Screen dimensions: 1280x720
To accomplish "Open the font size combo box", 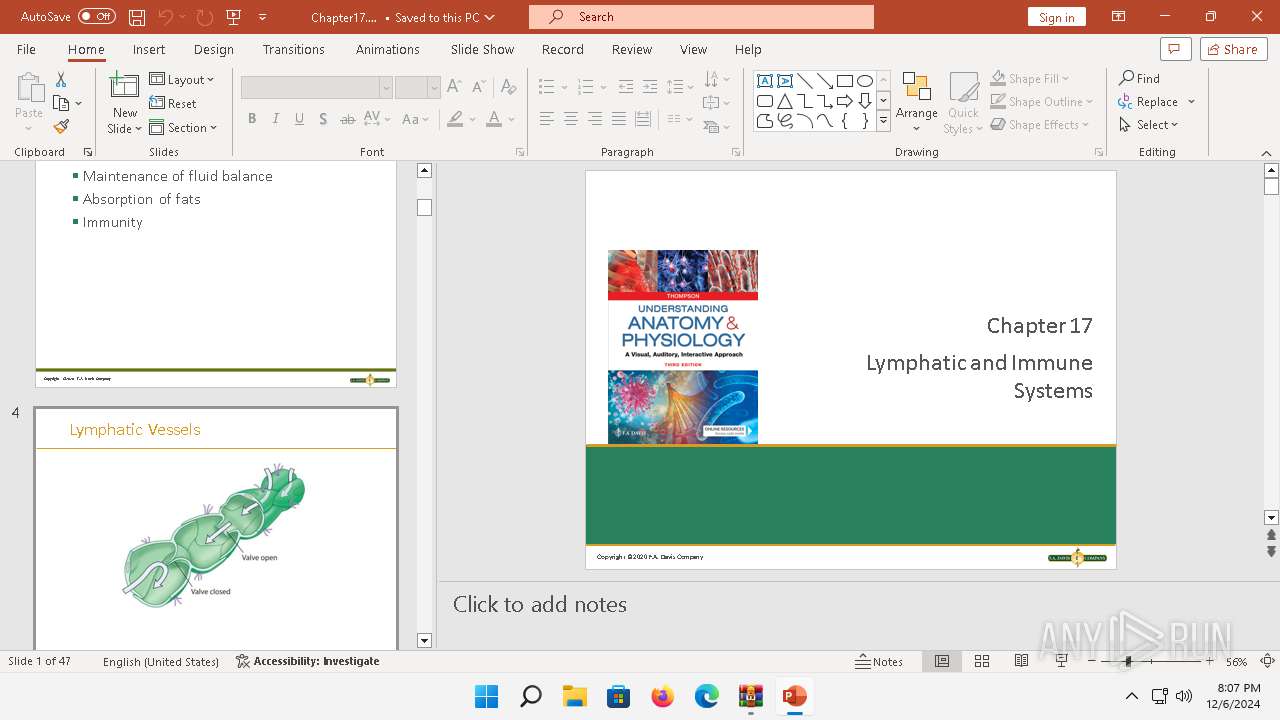I will (x=417, y=88).
